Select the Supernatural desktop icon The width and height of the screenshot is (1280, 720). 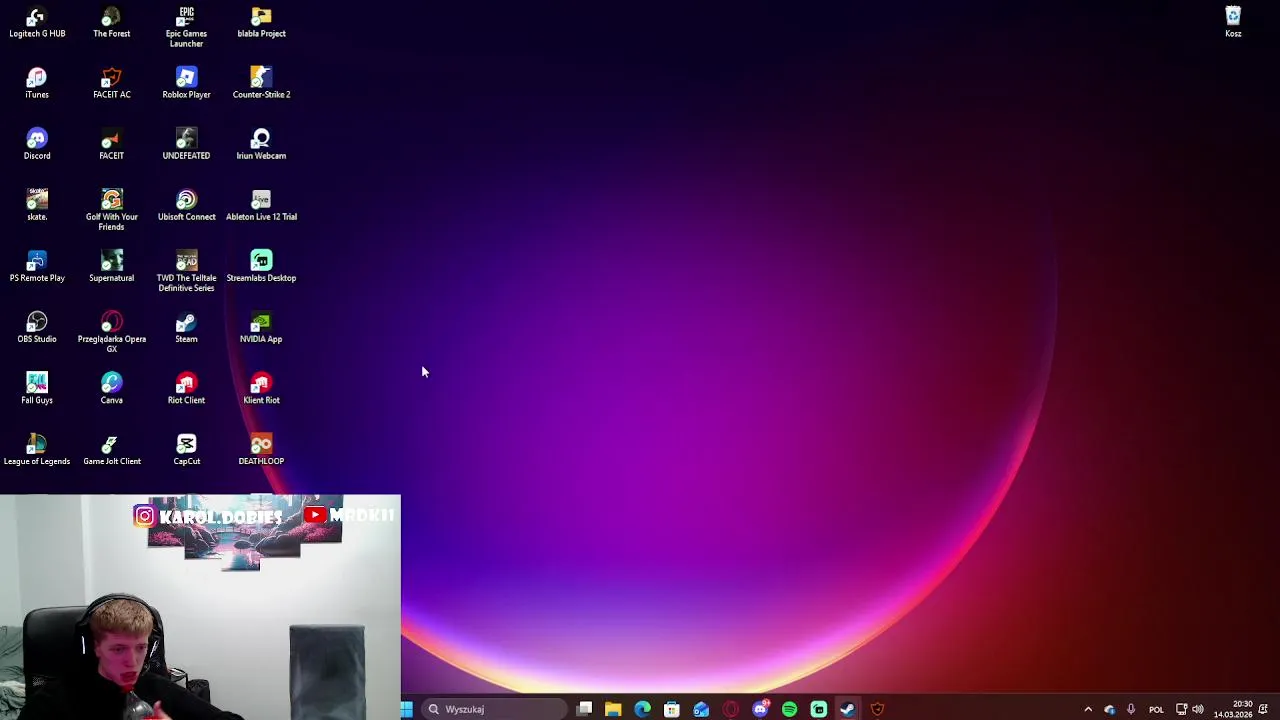click(x=111, y=267)
